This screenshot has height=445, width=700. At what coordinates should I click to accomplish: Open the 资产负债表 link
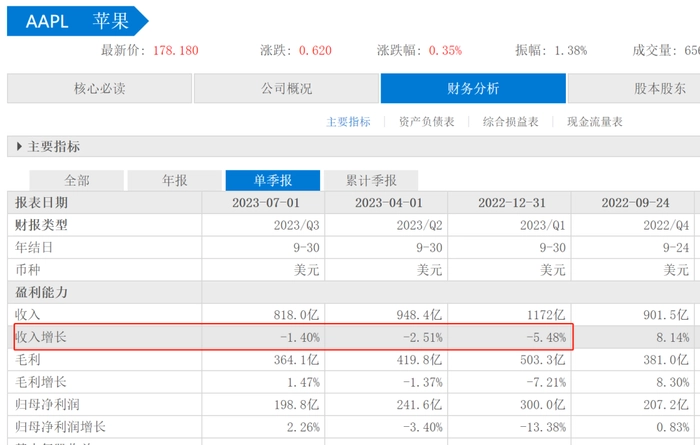(x=426, y=122)
